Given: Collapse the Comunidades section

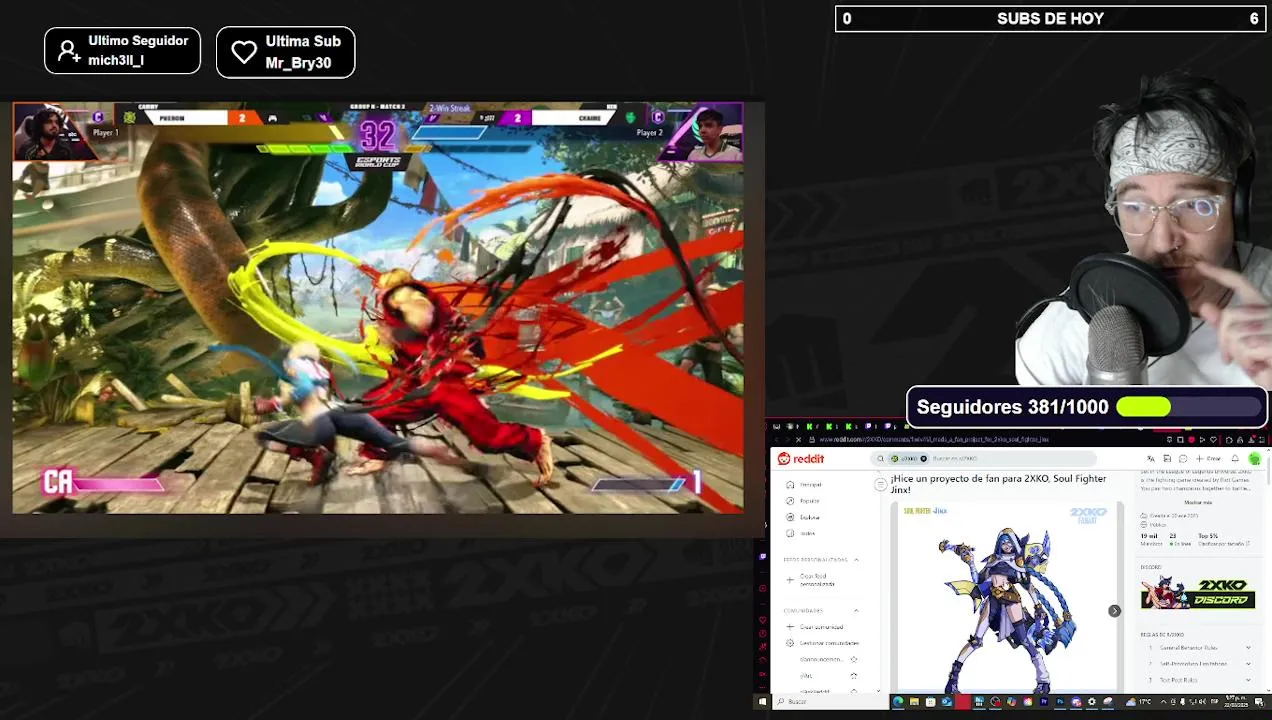Looking at the screenshot, I should [856, 611].
